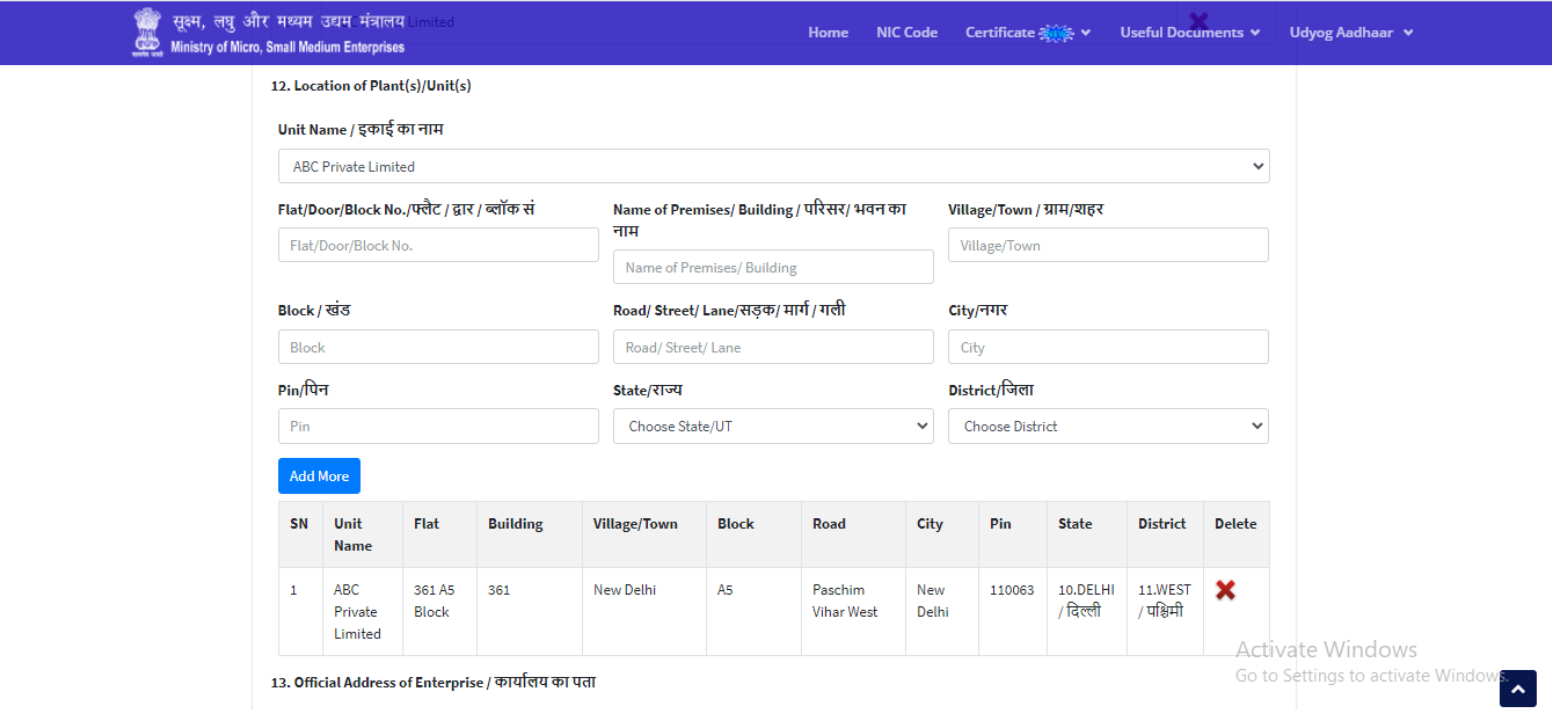Image resolution: width=1552 pixels, height=710 pixels.
Task: Select the Road/Street/Lane input box
Action: (x=773, y=347)
